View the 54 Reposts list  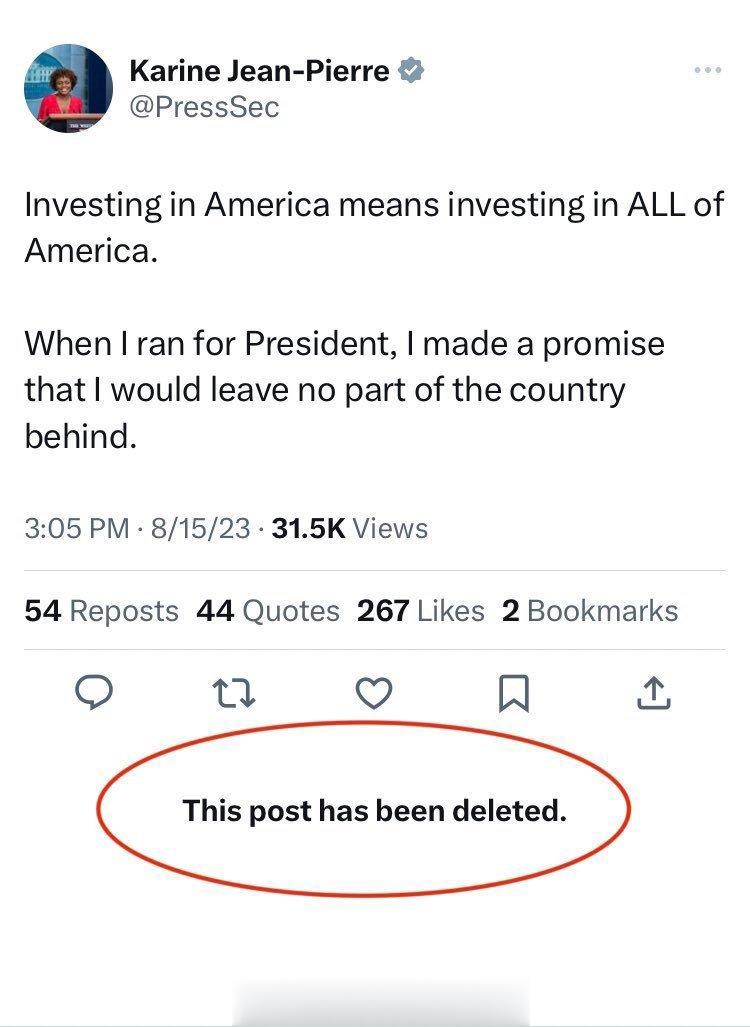(x=101, y=611)
